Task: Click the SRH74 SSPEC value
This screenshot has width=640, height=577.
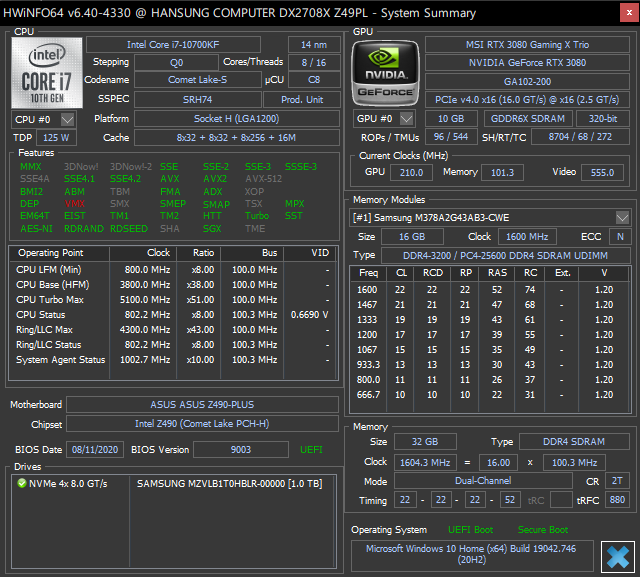Action: point(198,100)
